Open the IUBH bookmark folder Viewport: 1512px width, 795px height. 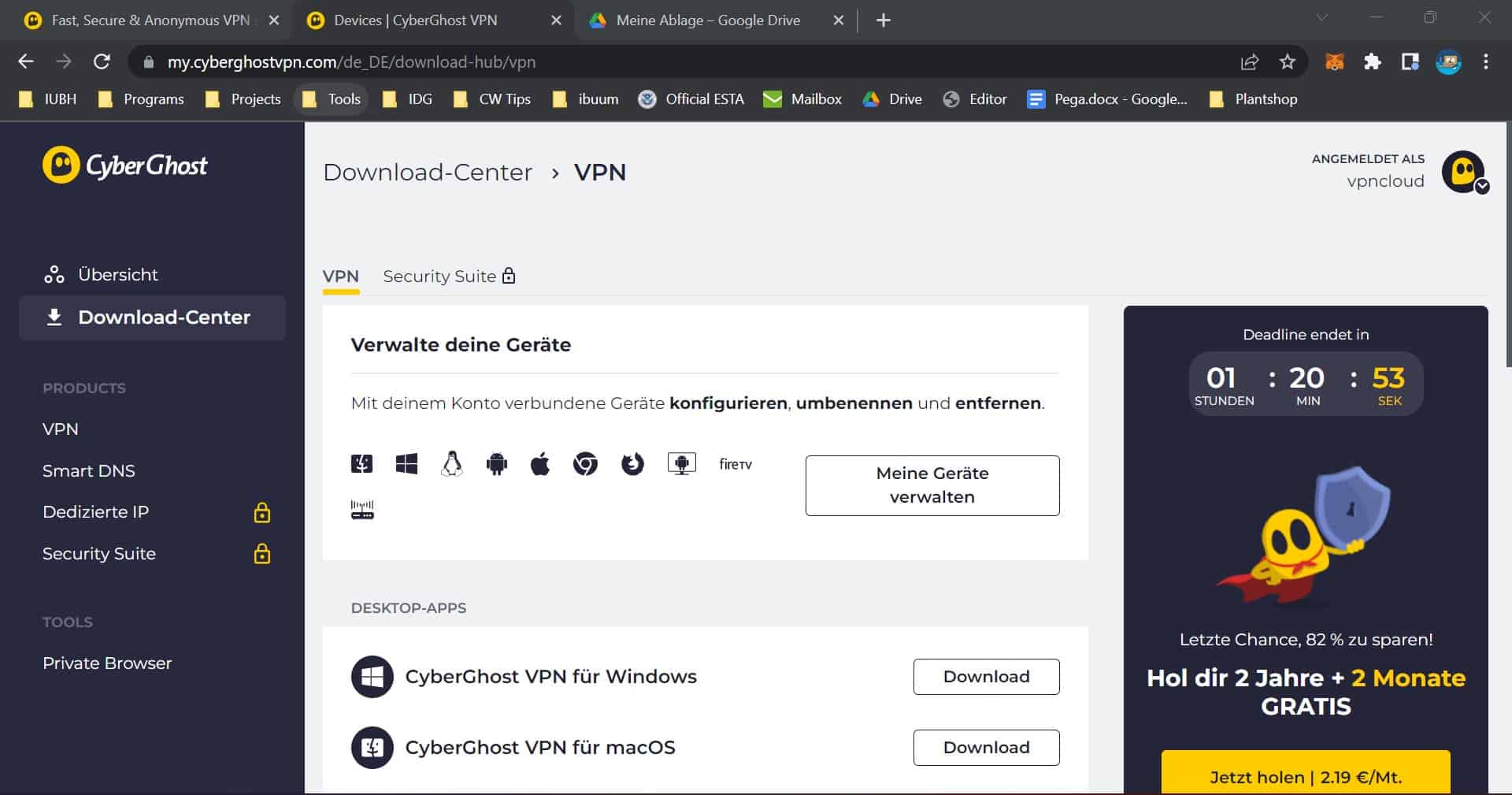(x=47, y=99)
